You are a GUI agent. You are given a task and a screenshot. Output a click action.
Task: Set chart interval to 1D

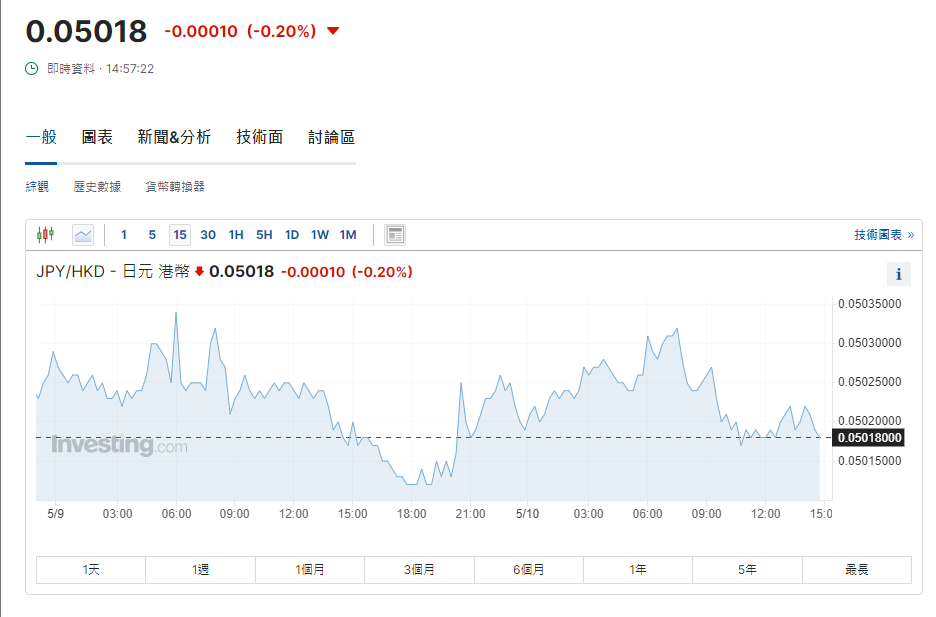tap(292, 235)
